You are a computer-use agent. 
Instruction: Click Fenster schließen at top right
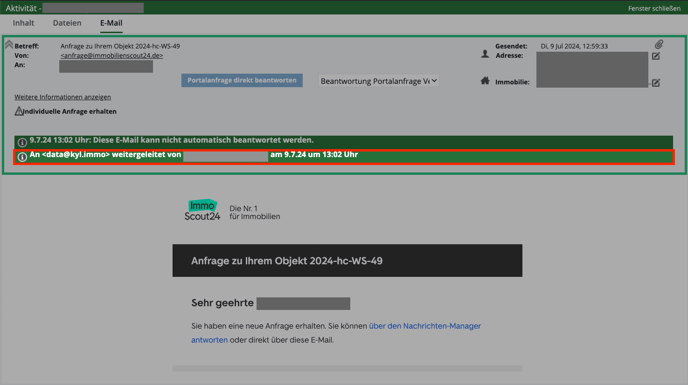654,8
